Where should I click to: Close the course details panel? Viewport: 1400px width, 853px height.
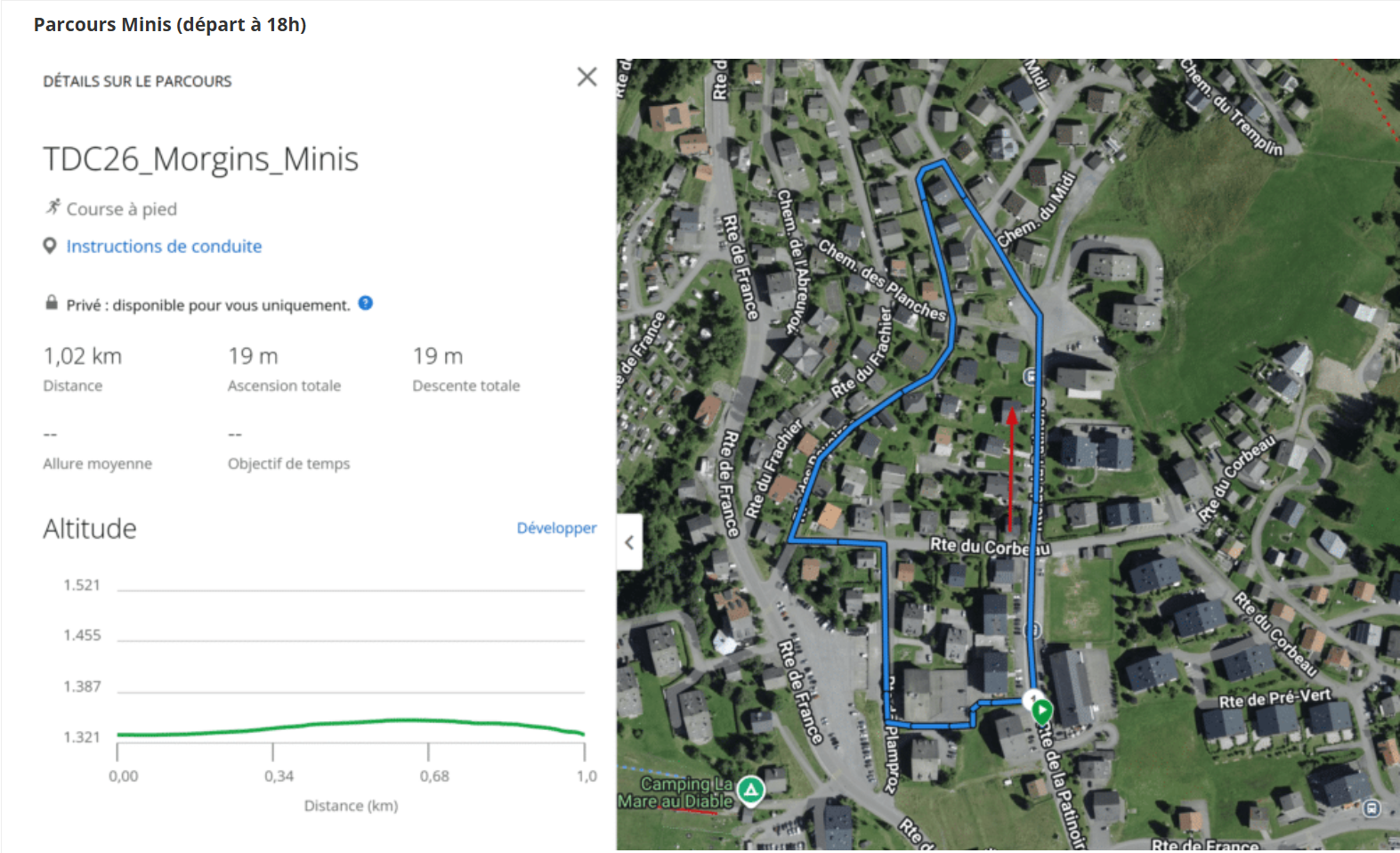[x=587, y=77]
